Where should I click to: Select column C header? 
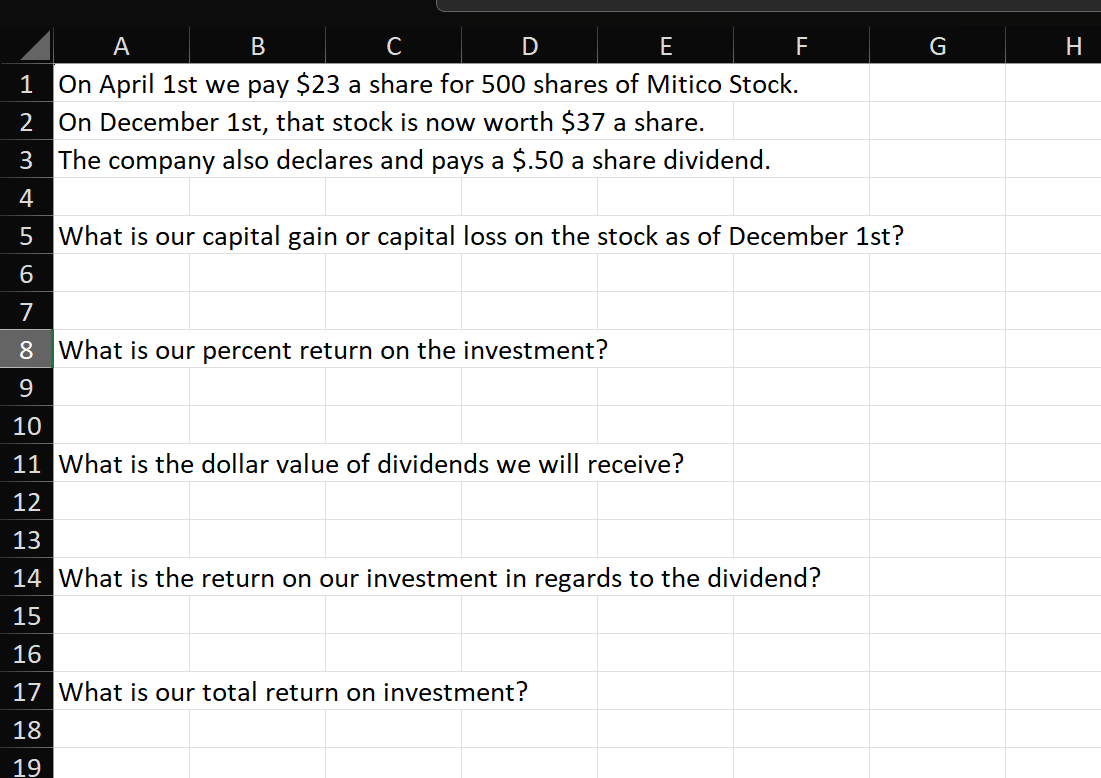tap(393, 46)
